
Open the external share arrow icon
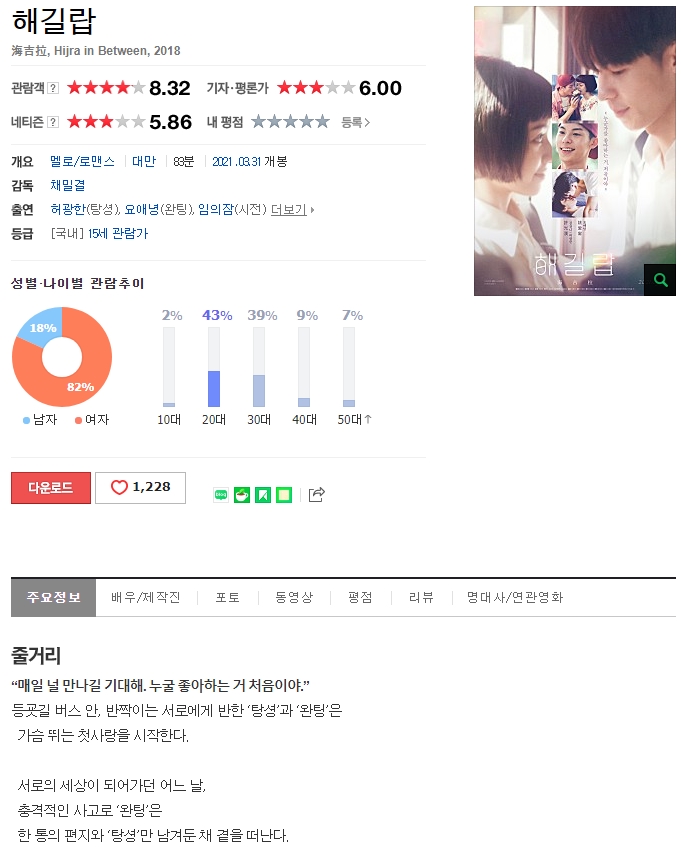coord(317,495)
